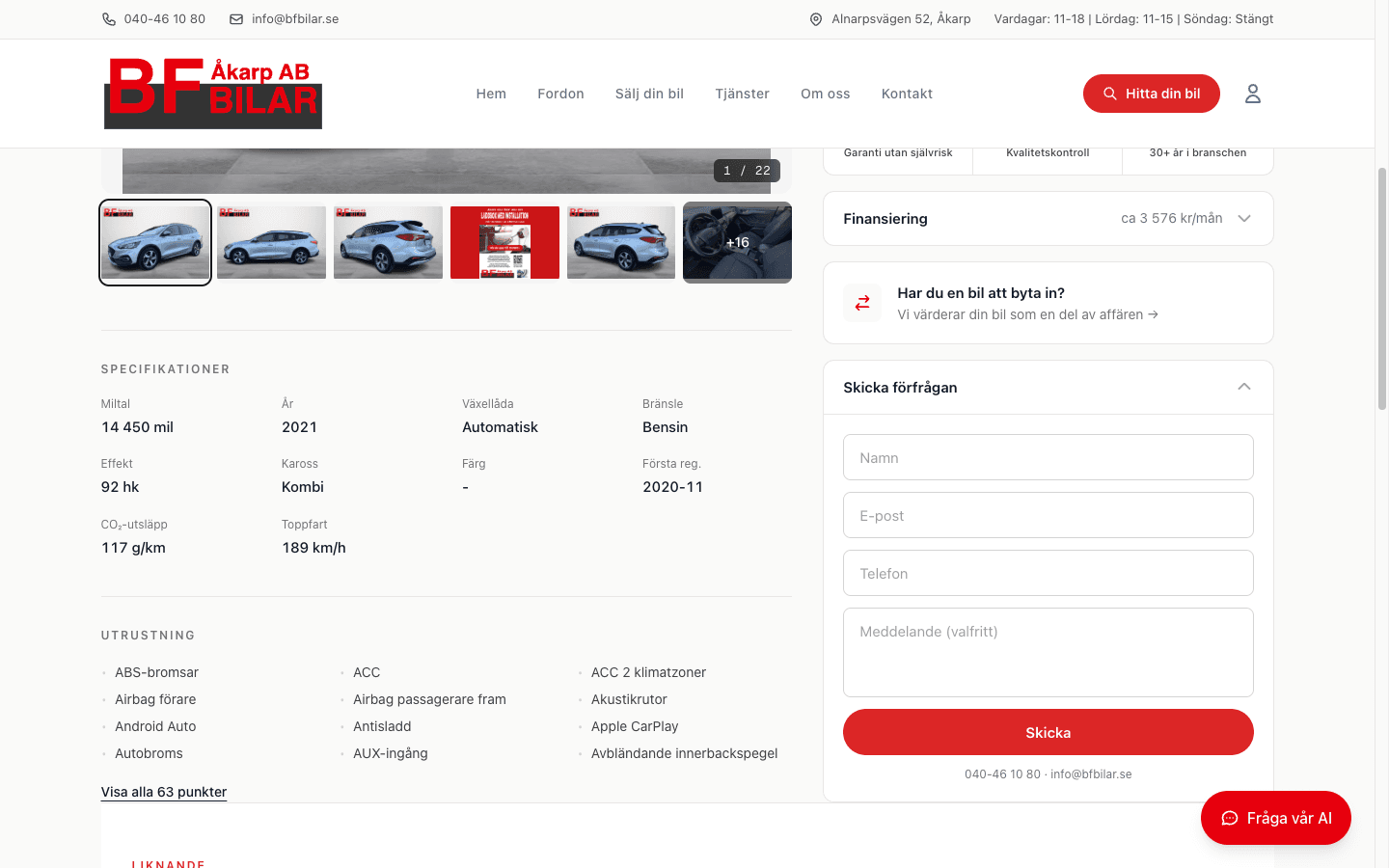Click the 189 km/h value
The width and height of the screenshot is (1389, 868).
[313, 548]
